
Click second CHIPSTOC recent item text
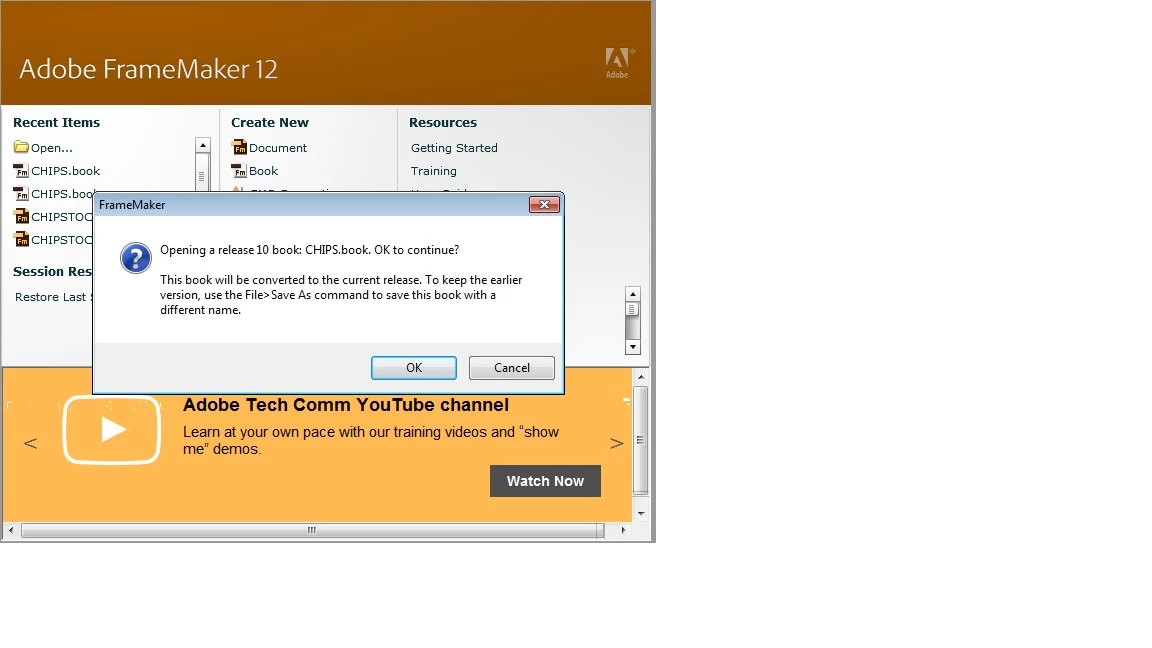coord(62,240)
